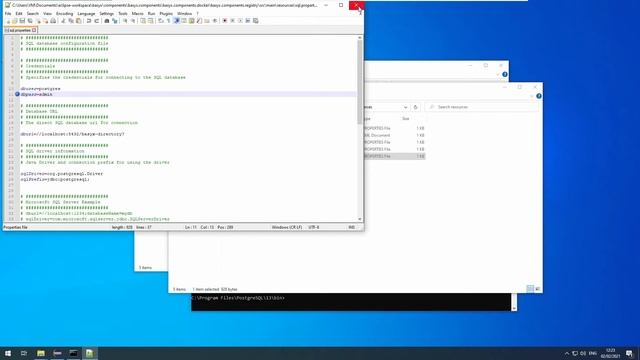Toggle word wrap toolbar icon
The image size is (640, 360).
coord(160,20)
